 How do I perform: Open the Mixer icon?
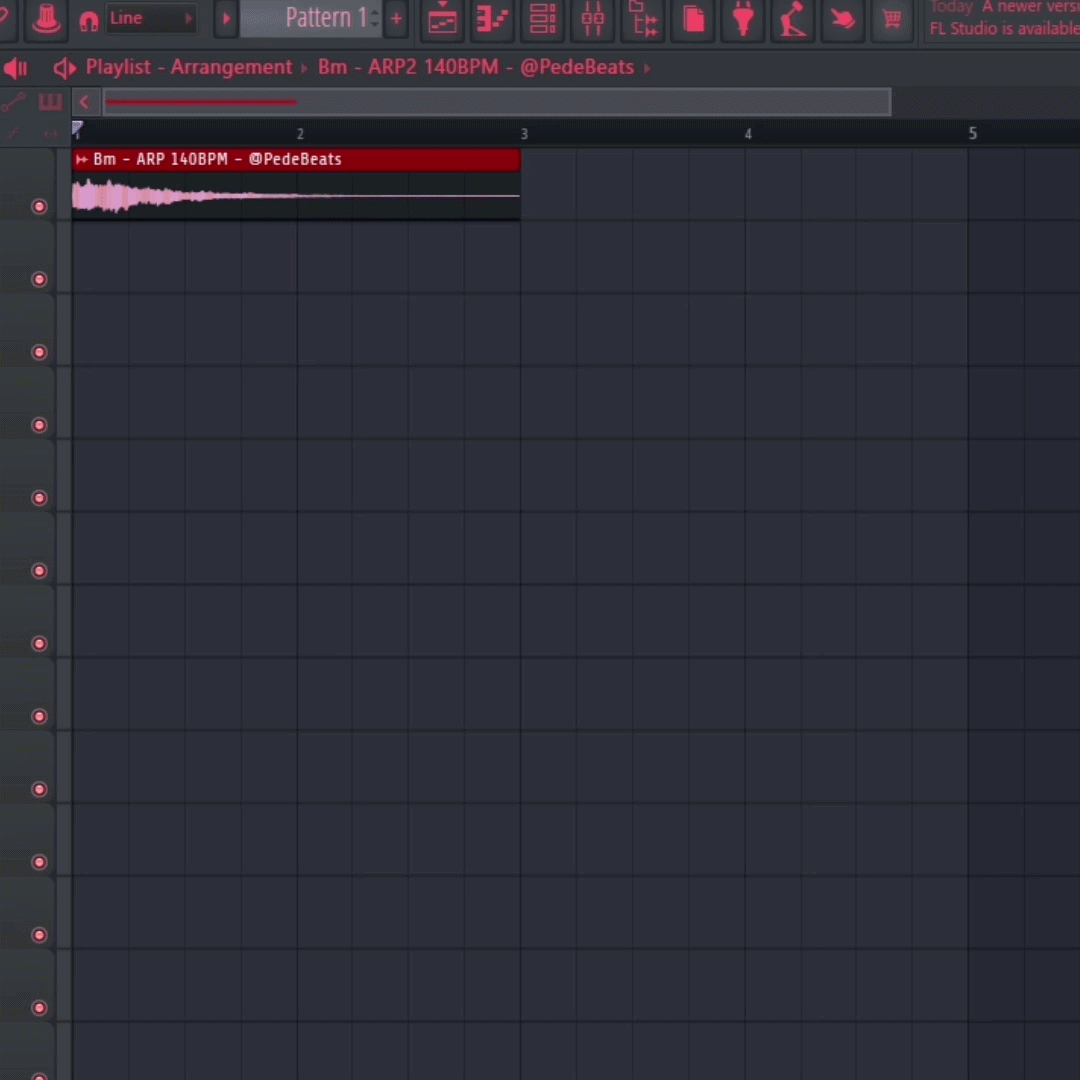point(592,19)
